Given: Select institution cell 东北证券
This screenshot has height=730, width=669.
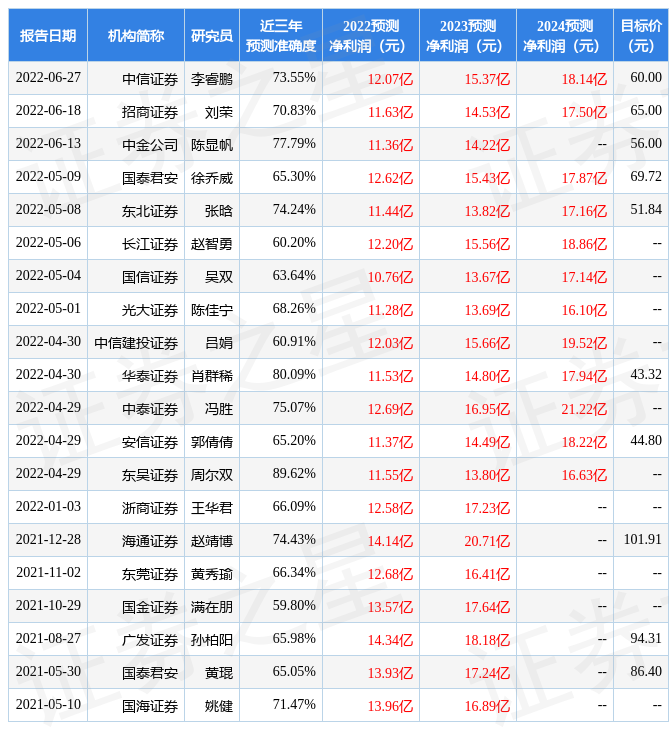Looking at the screenshot, I should point(150,211).
